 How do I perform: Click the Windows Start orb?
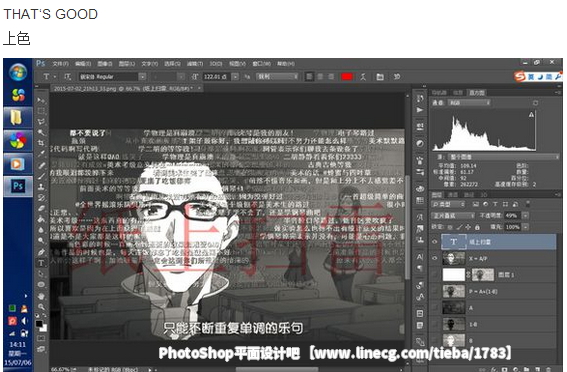pyautogui.click(x=18, y=72)
